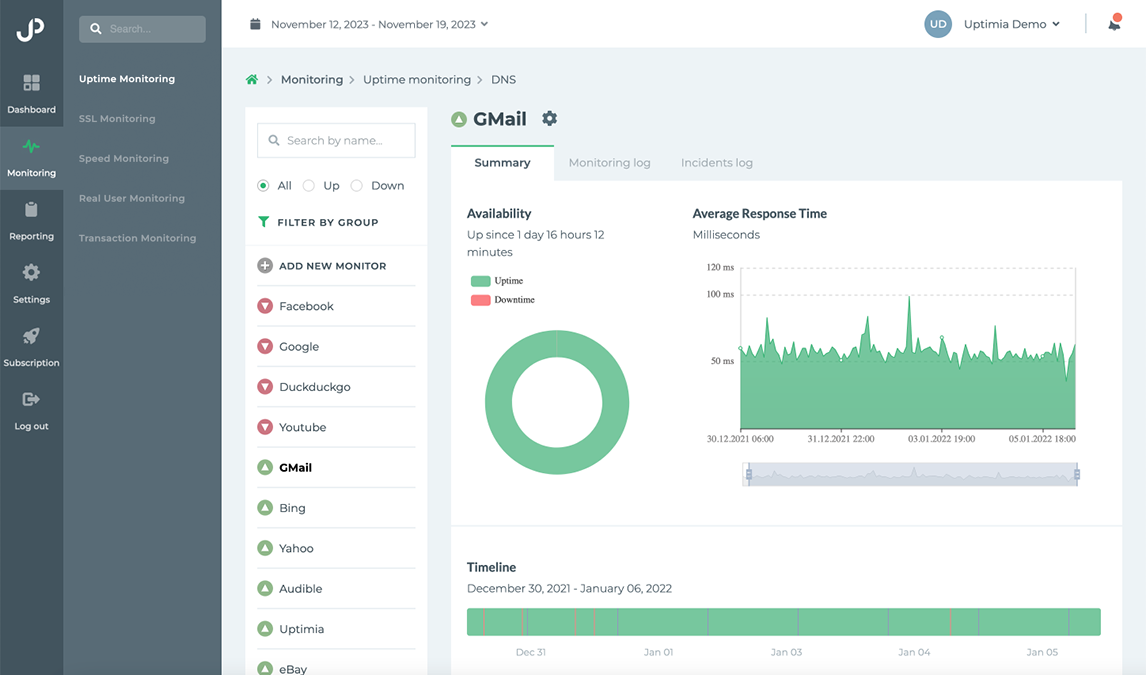Open the date range dropdown
Image resolution: width=1146 pixels, height=675 pixels.
click(x=379, y=24)
